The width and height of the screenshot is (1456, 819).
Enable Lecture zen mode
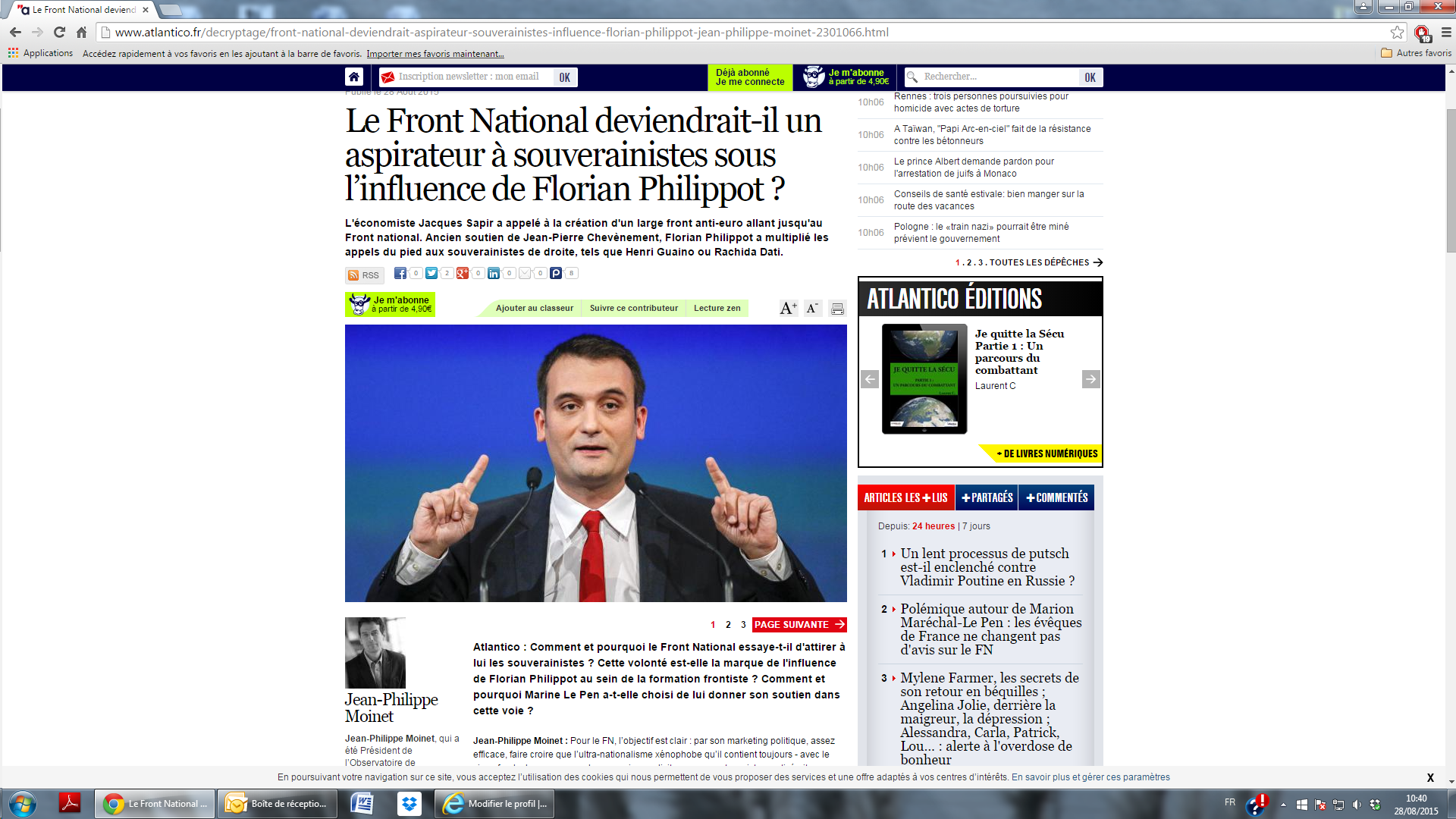[x=717, y=308]
